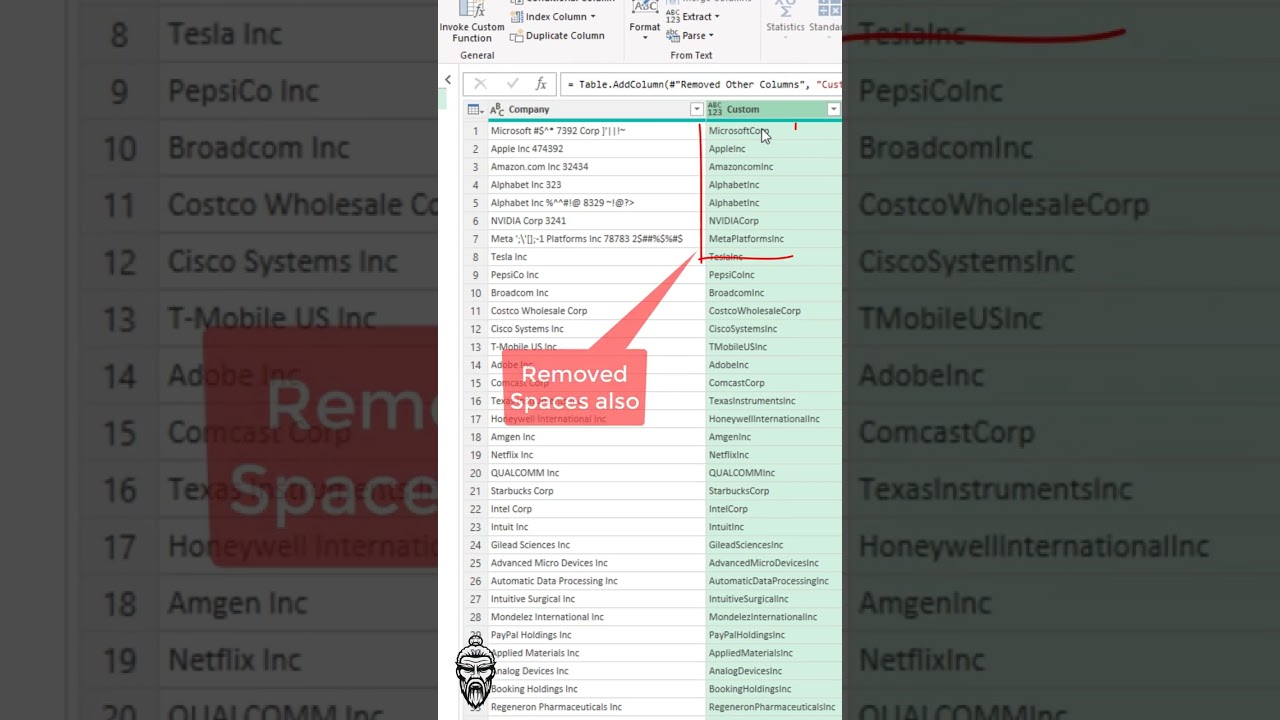Click the Format text icon
Screen dimensions: 1280x720
(x=645, y=8)
